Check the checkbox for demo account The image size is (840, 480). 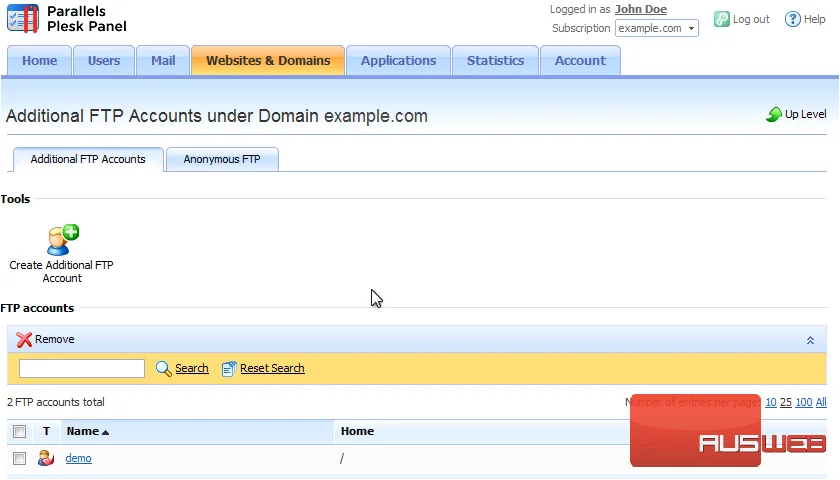[x=20, y=459]
